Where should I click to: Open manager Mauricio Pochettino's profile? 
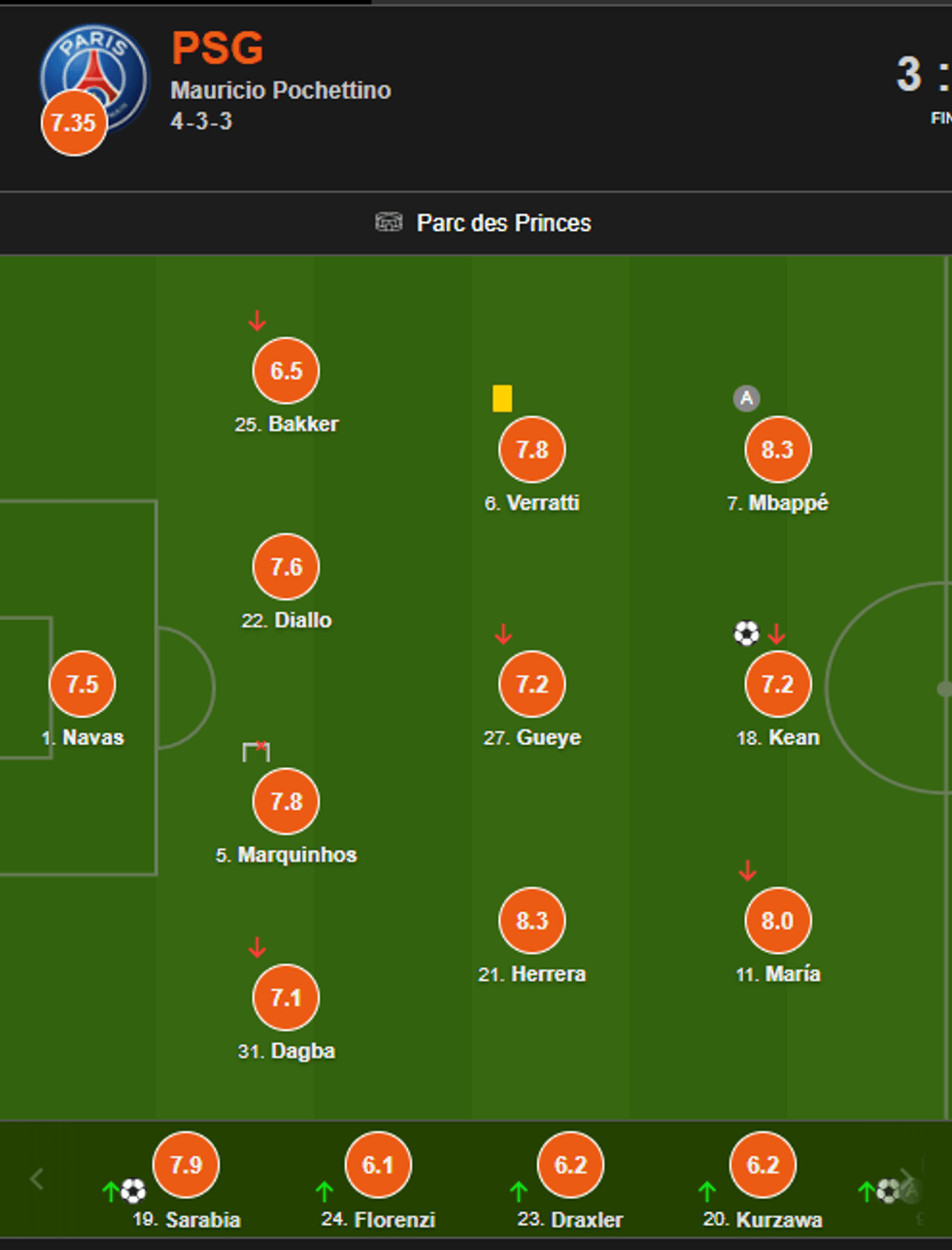(281, 90)
